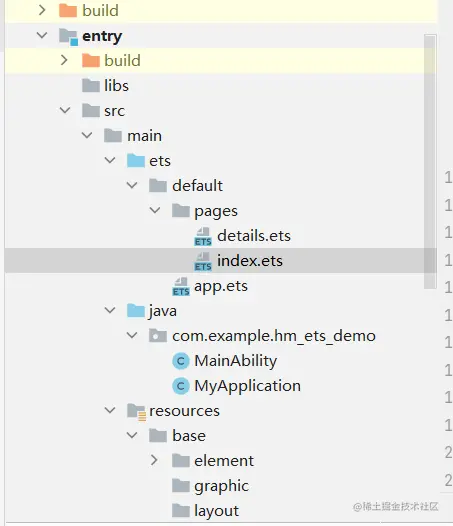This screenshot has width=453, height=526.
Task: Select the libs folder
Action: [x=105, y=86]
